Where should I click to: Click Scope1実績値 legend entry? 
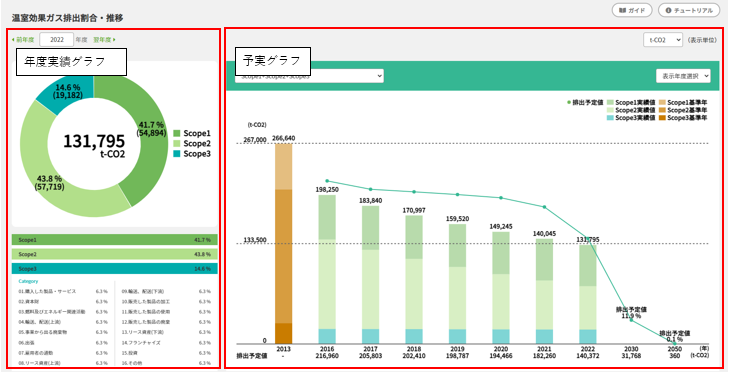(x=630, y=102)
